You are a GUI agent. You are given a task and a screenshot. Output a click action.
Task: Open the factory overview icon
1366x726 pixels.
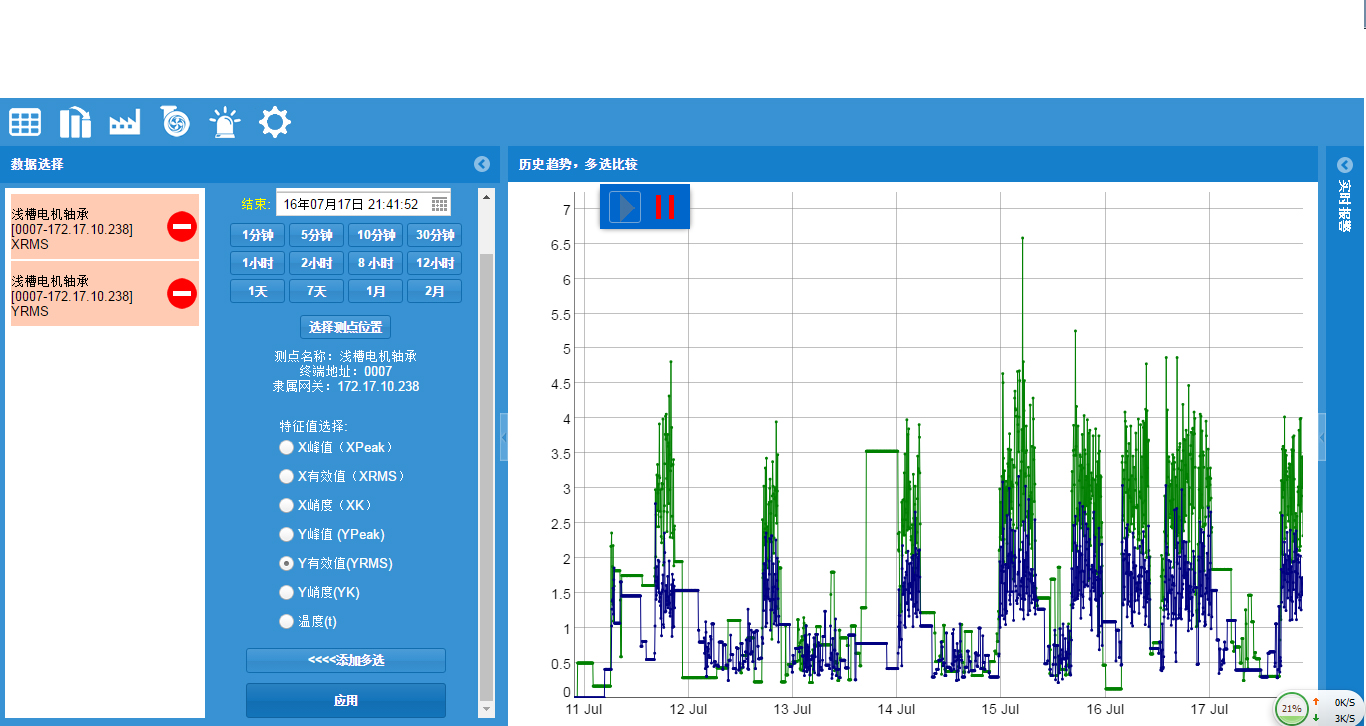pos(125,123)
